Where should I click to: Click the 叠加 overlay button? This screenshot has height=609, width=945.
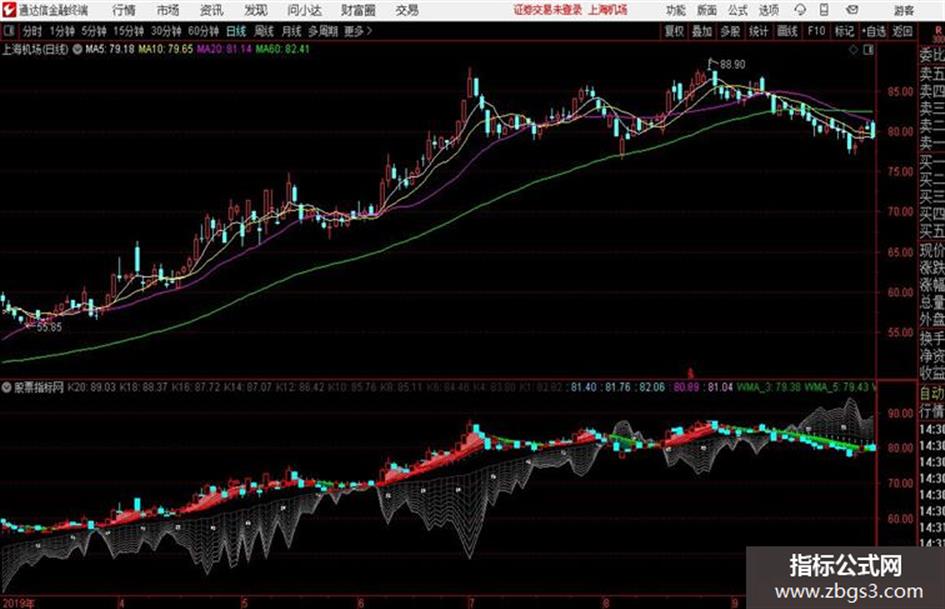tap(702, 31)
